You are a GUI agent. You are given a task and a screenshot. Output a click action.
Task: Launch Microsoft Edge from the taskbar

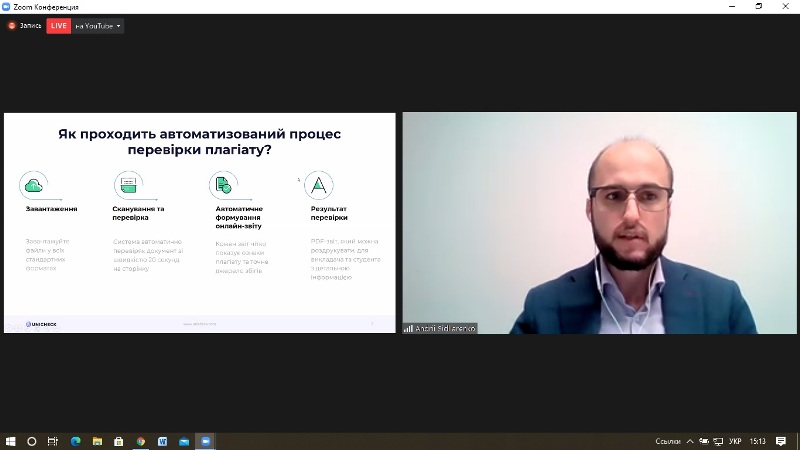click(x=76, y=441)
